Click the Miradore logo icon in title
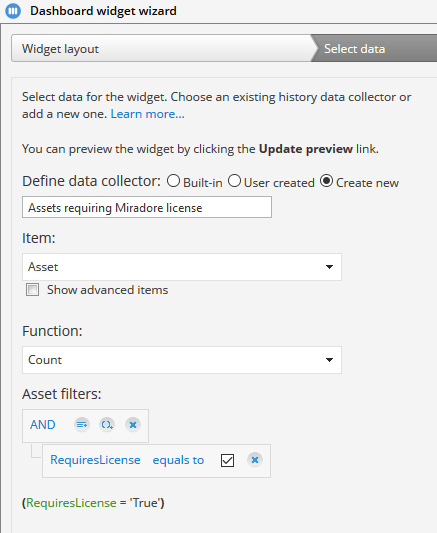The image size is (437, 533). 13,11
